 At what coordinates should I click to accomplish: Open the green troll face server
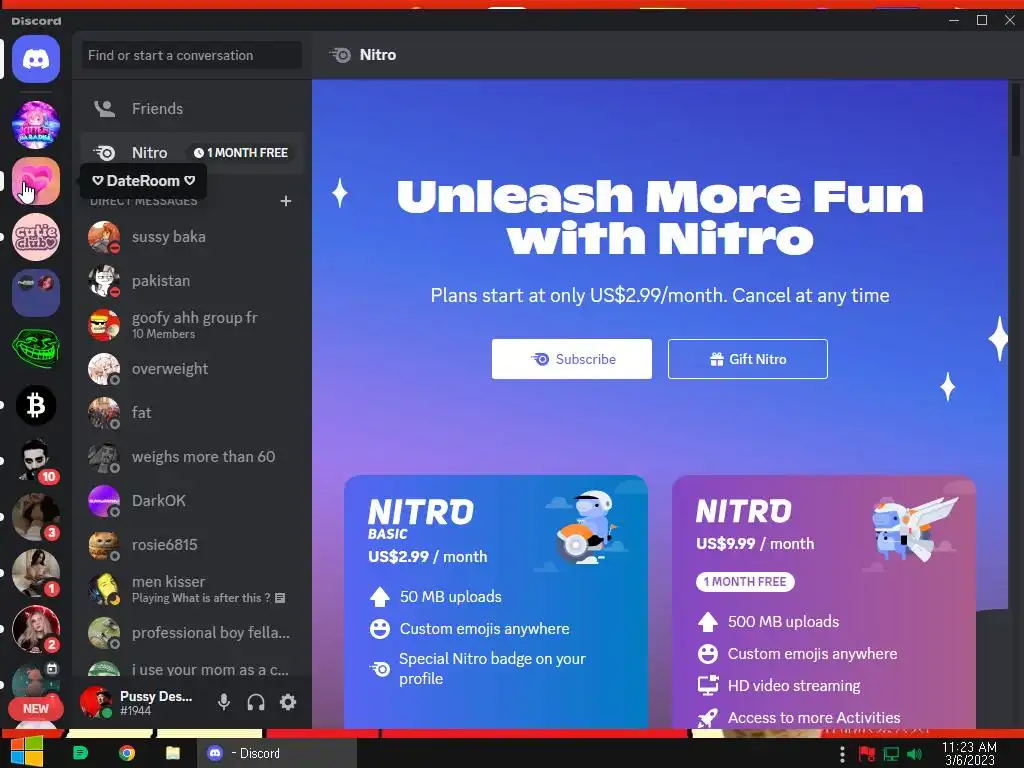point(36,349)
